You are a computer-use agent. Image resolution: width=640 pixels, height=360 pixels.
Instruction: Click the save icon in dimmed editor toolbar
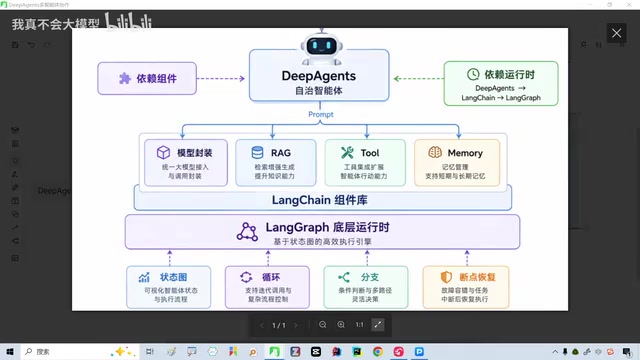15,44
